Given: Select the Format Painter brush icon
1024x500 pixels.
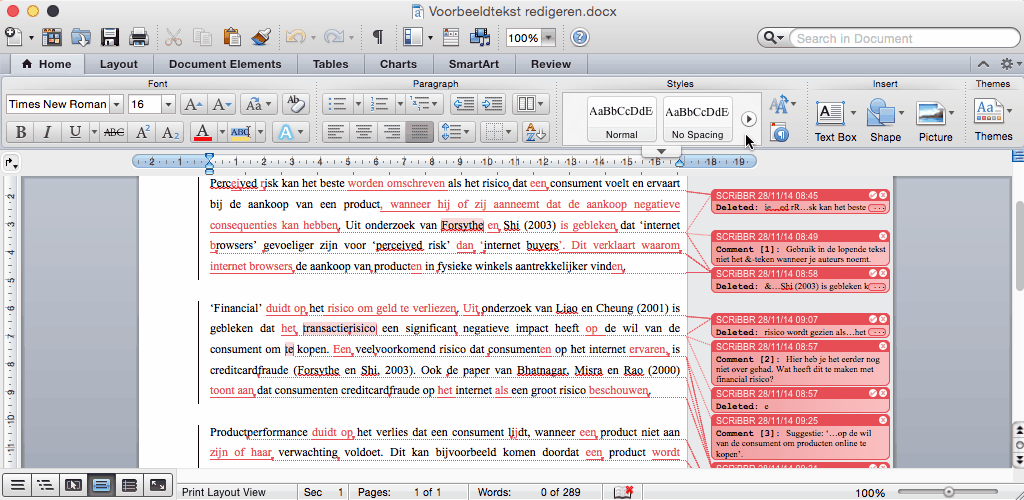Looking at the screenshot, I should pos(261,38).
